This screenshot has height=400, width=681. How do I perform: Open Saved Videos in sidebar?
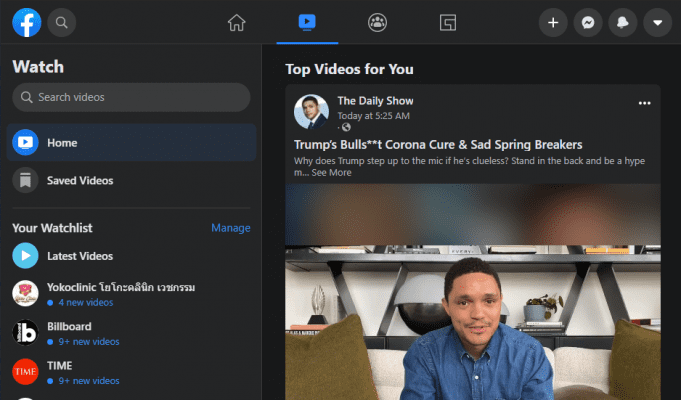coord(131,180)
